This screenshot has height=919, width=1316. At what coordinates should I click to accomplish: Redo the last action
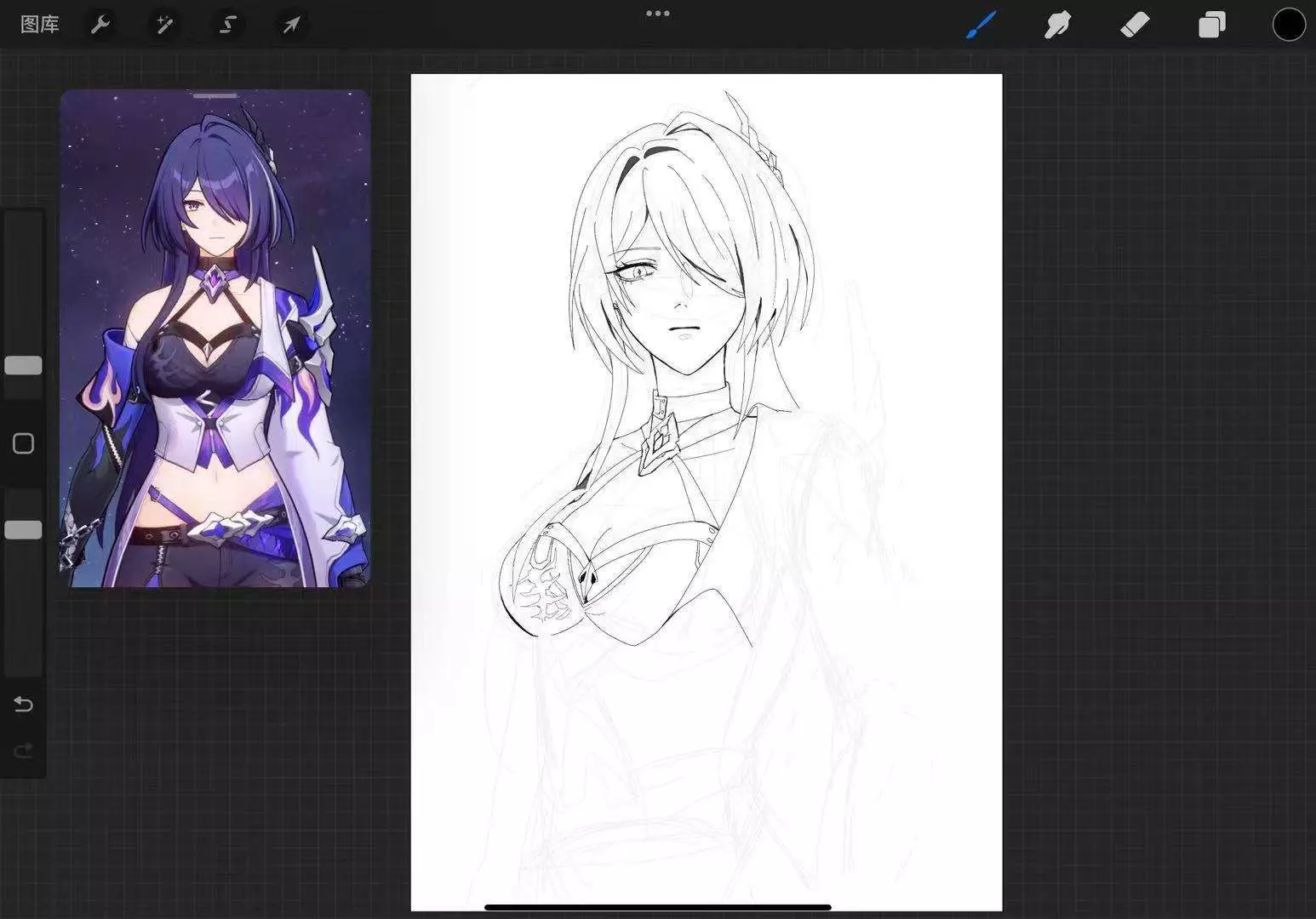click(23, 751)
